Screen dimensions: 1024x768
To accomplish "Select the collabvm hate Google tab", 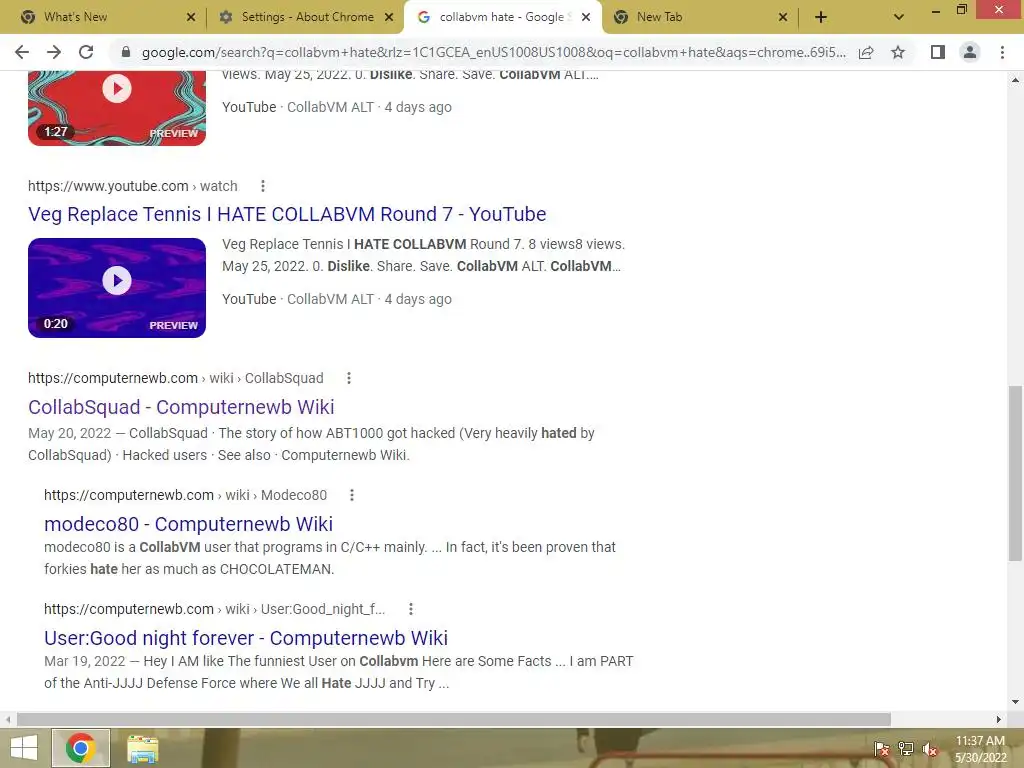I will pos(502,17).
